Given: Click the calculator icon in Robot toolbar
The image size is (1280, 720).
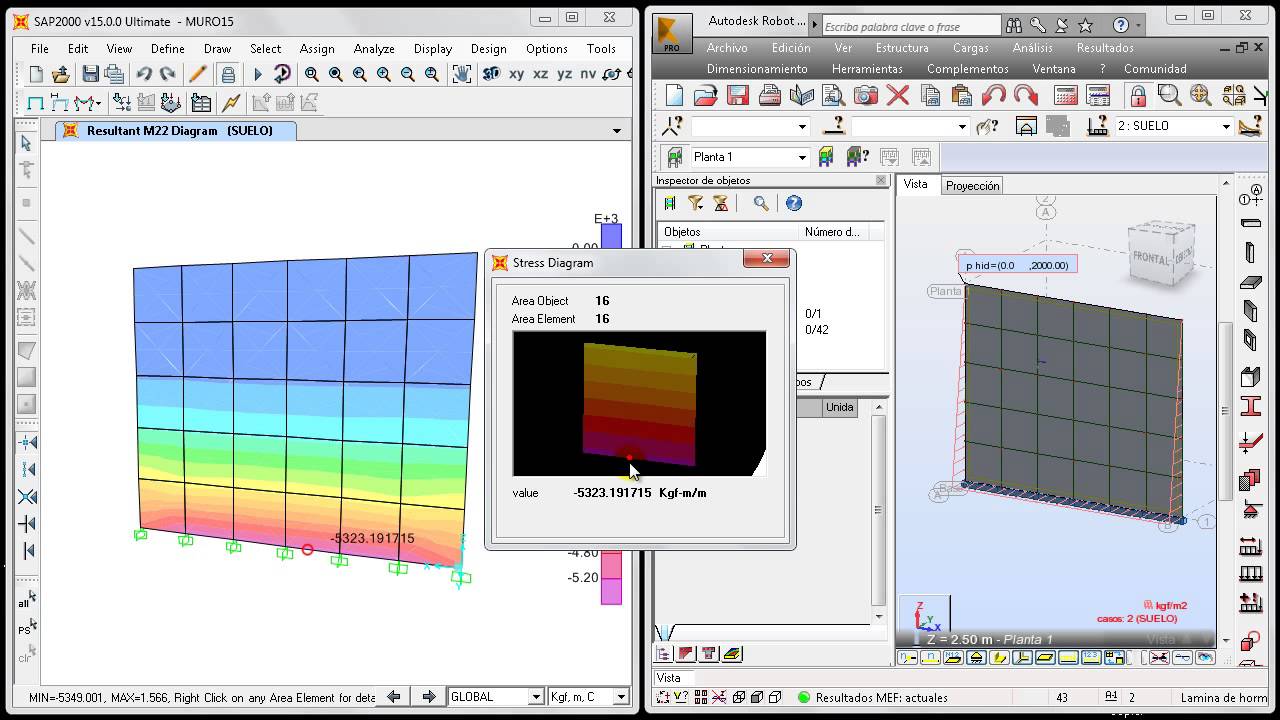Looking at the screenshot, I should [x=1066, y=95].
